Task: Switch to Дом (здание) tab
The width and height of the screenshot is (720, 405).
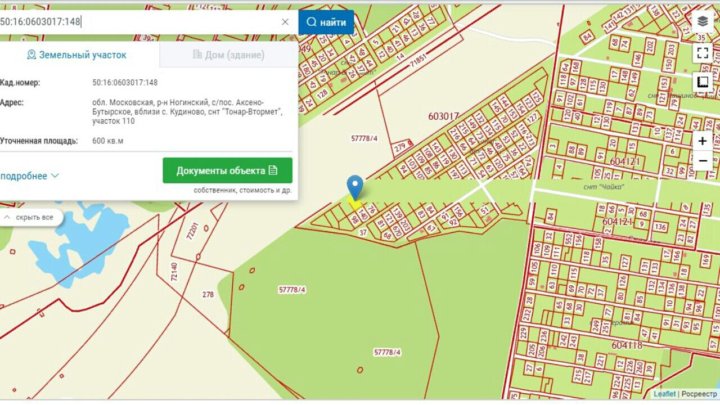Action: [x=227, y=54]
